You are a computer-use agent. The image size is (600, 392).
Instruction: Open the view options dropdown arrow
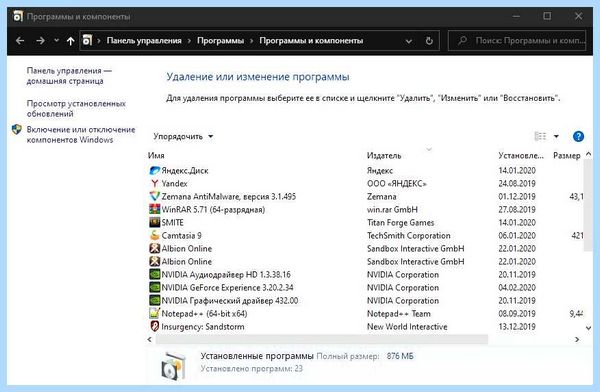click(x=556, y=137)
